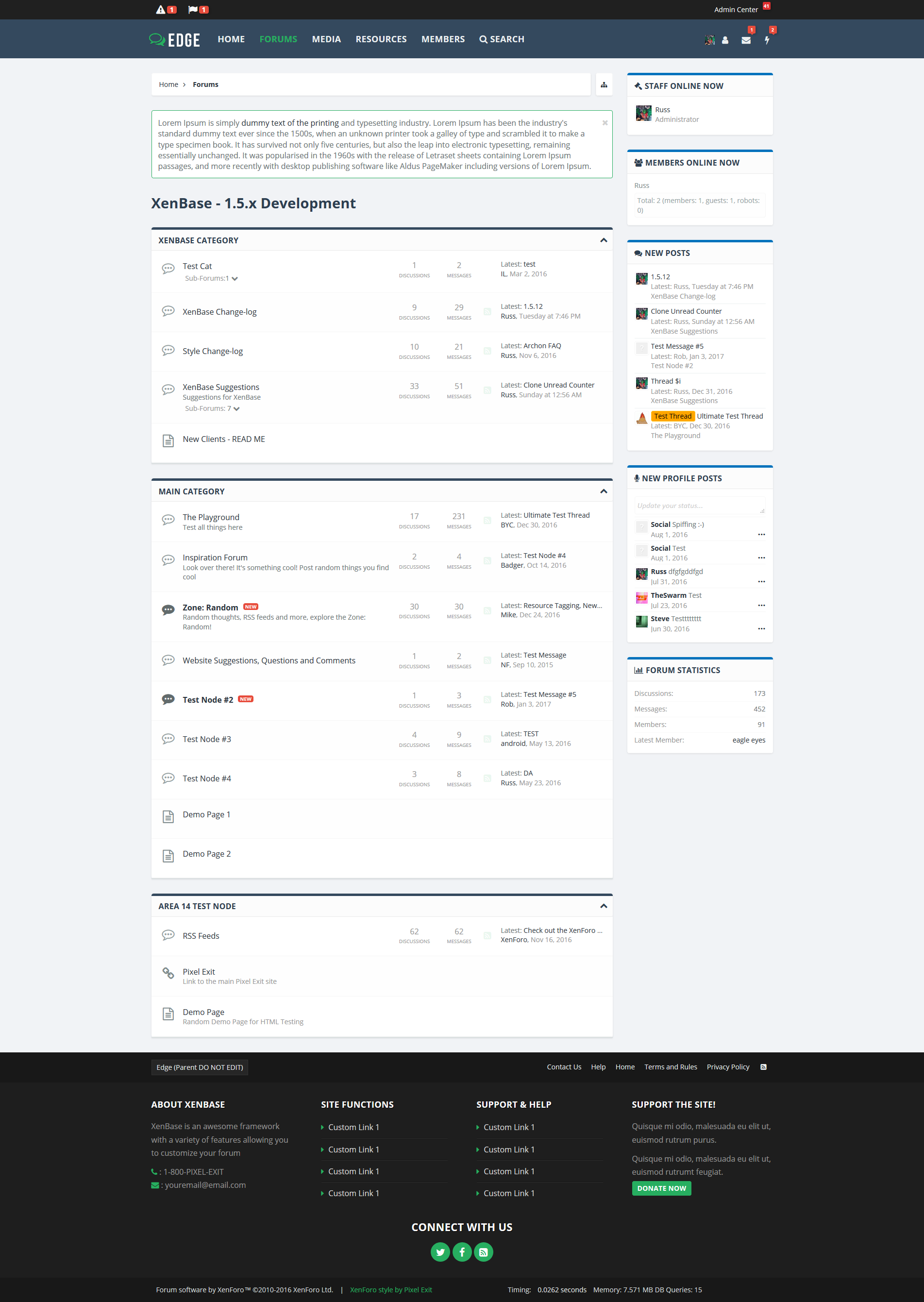This screenshot has height=1302, width=924.
Task: Open the RESOURCES navigation tab
Action: coord(381,39)
